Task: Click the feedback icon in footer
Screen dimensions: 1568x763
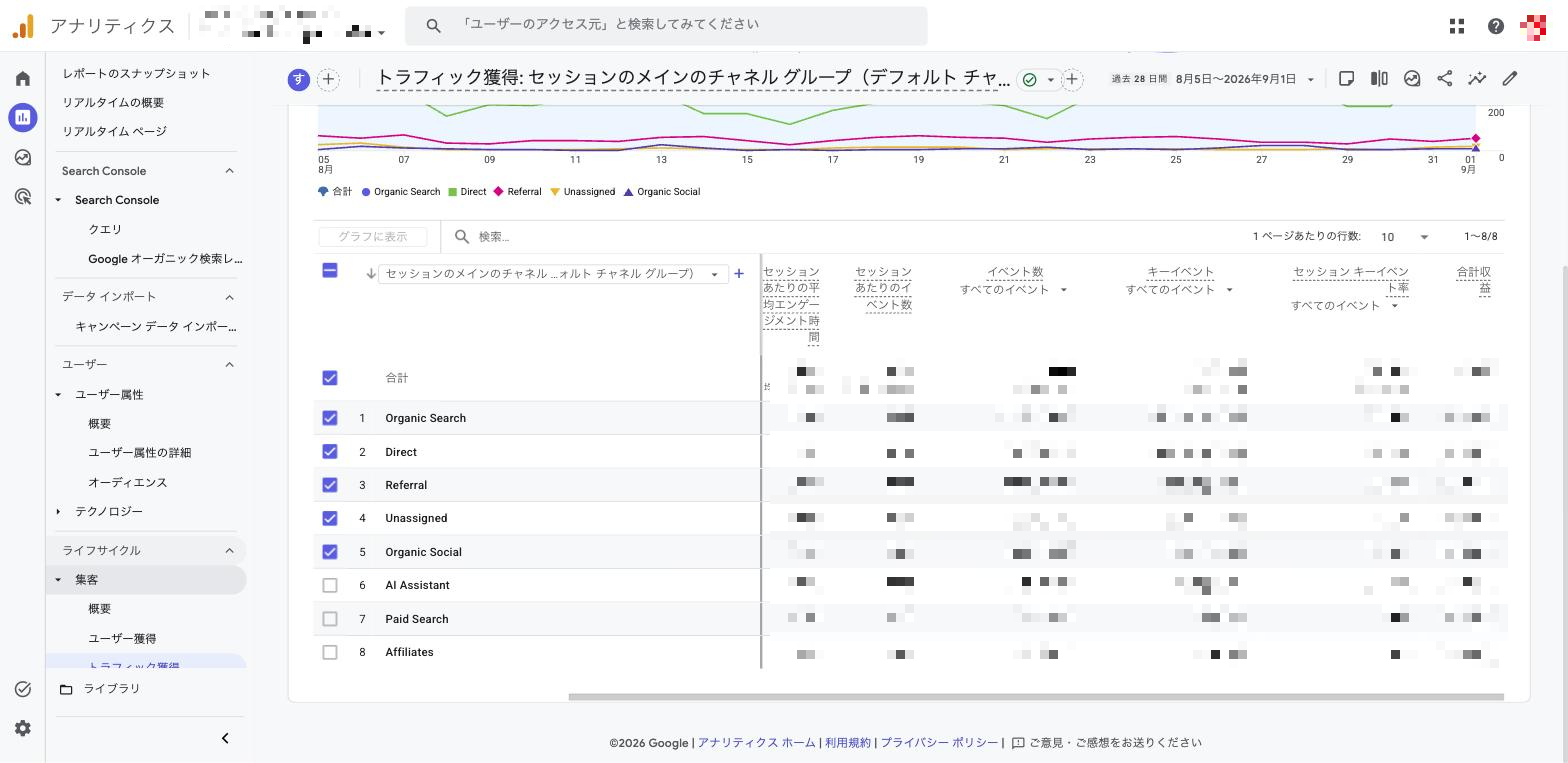Action: [x=1018, y=743]
